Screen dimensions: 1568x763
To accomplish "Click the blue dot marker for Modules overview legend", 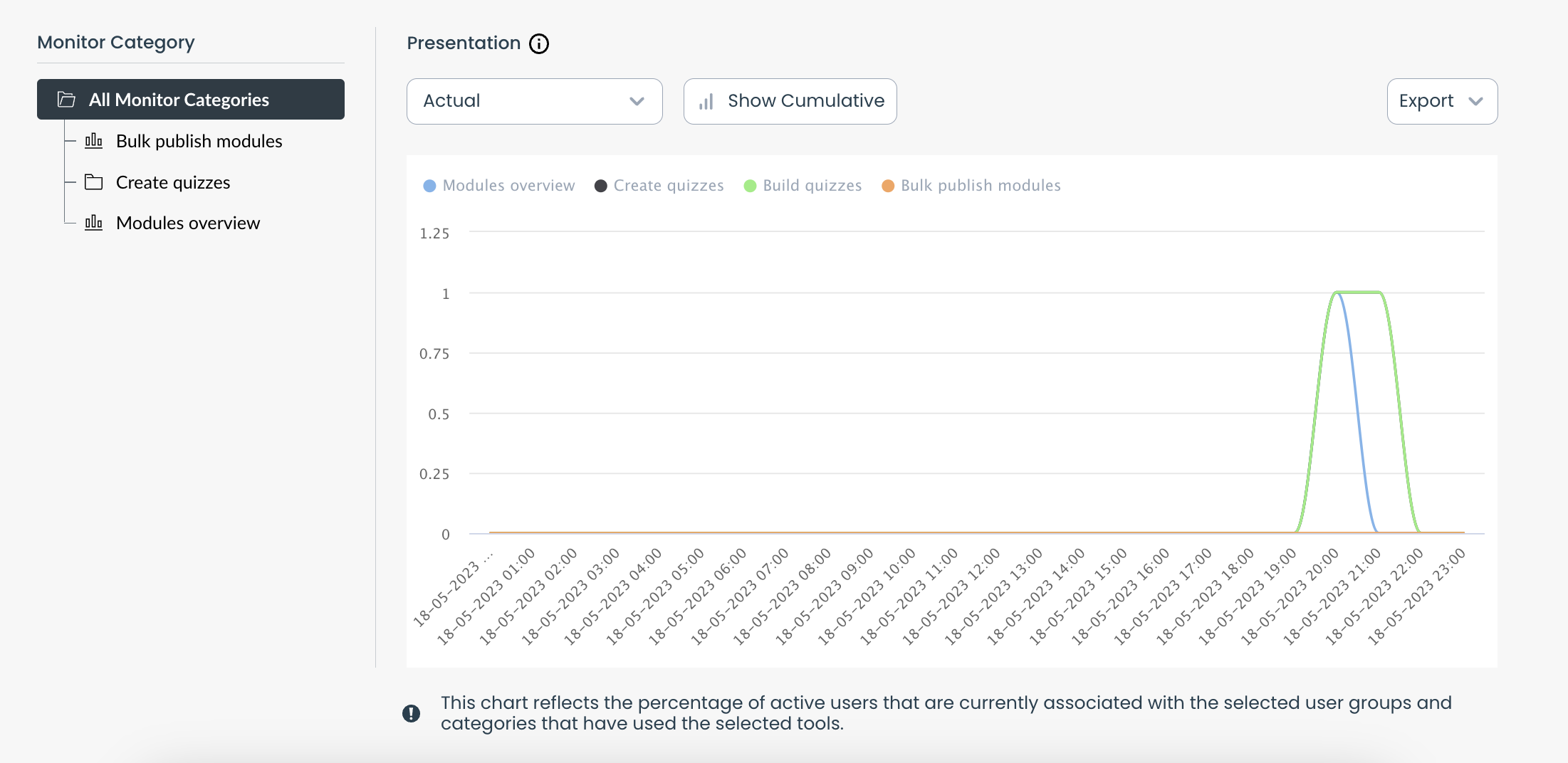I will pyautogui.click(x=429, y=185).
